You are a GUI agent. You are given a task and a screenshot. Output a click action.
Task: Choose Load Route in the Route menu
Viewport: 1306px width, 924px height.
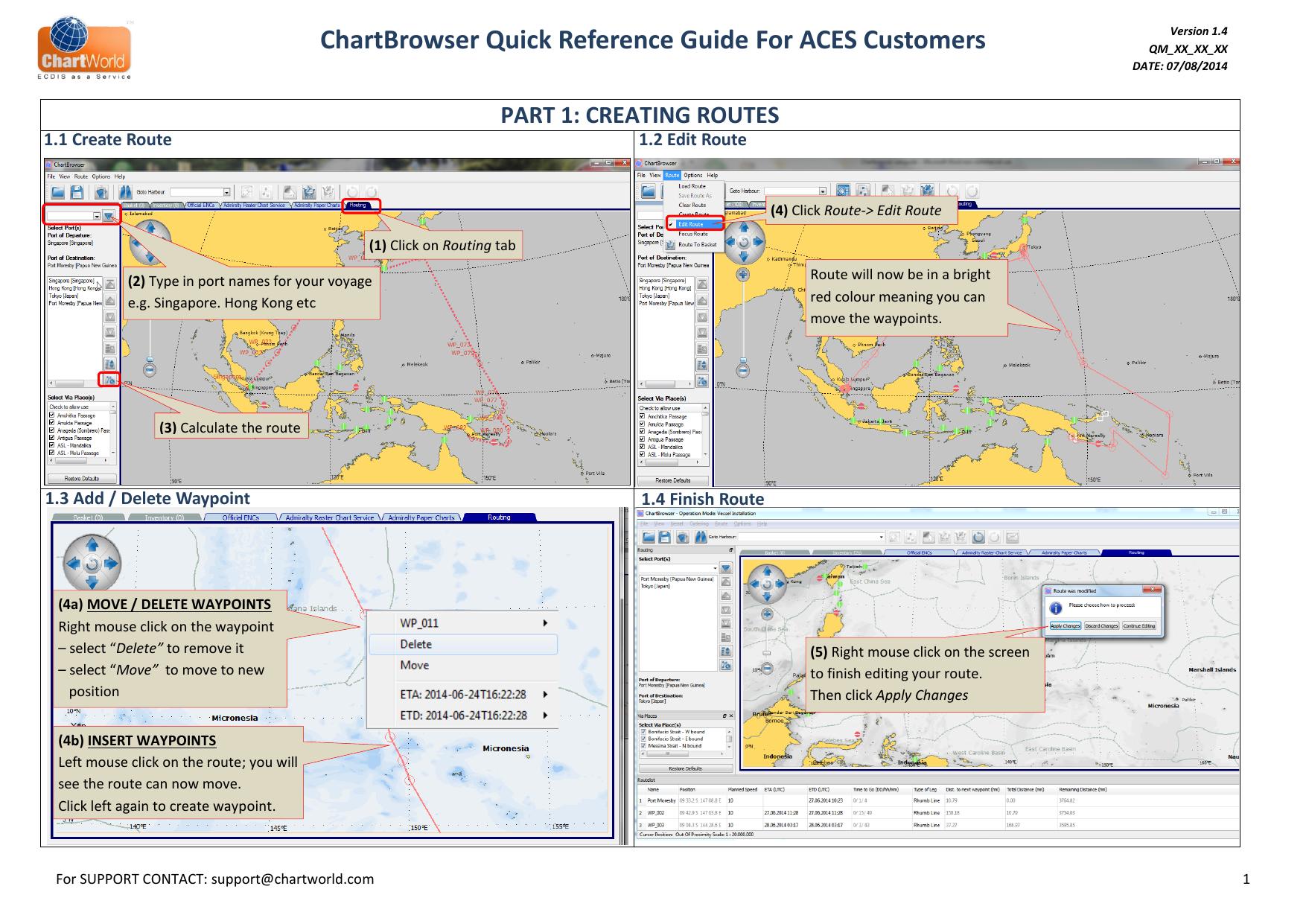pyautogui.click(x=692, y=186)
